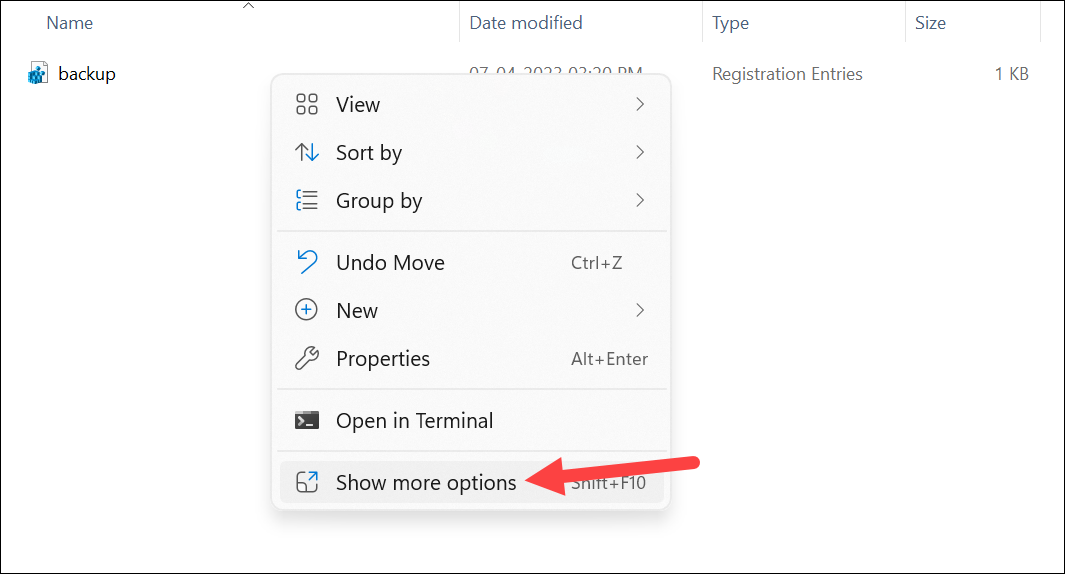Image resolution: width=1065 pixels, height=574 pixels.
Task: Click the View grid icon
Action: coord(306,104)
